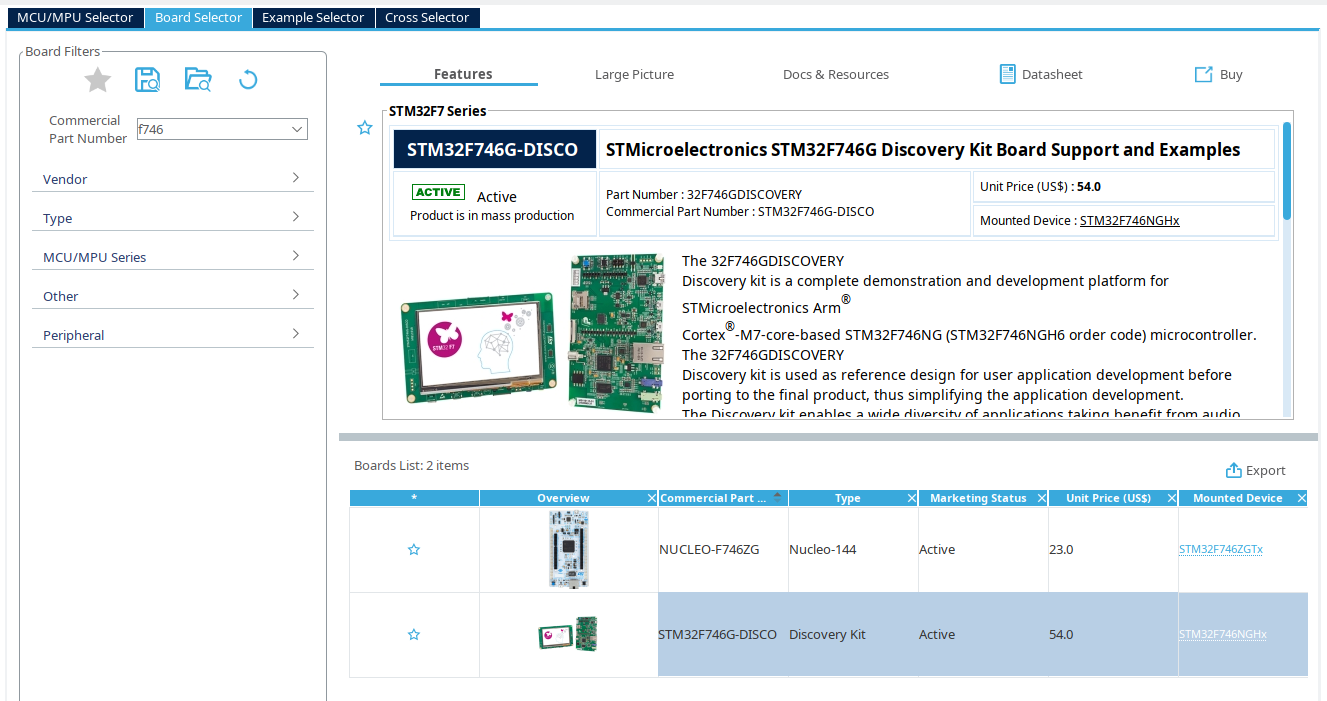The height and width of the screenshot is (701, 1327).
Task: Click the details panel vertical scrollbar
Action: point(1287,170)
